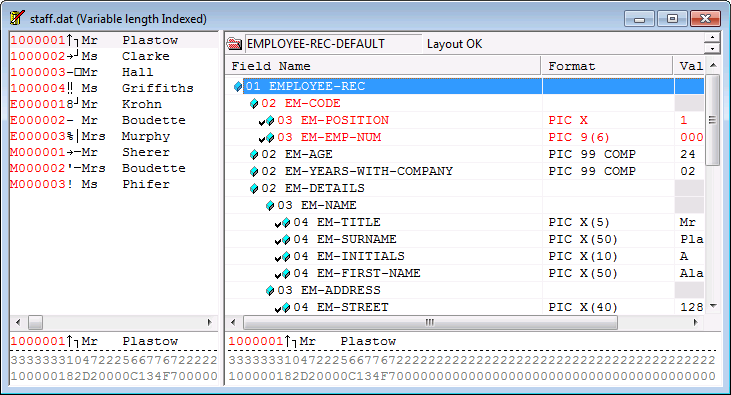Screen dimensions: 731x395
Task: Click the staff.dat title bar application icon
Action: [17, 18]
